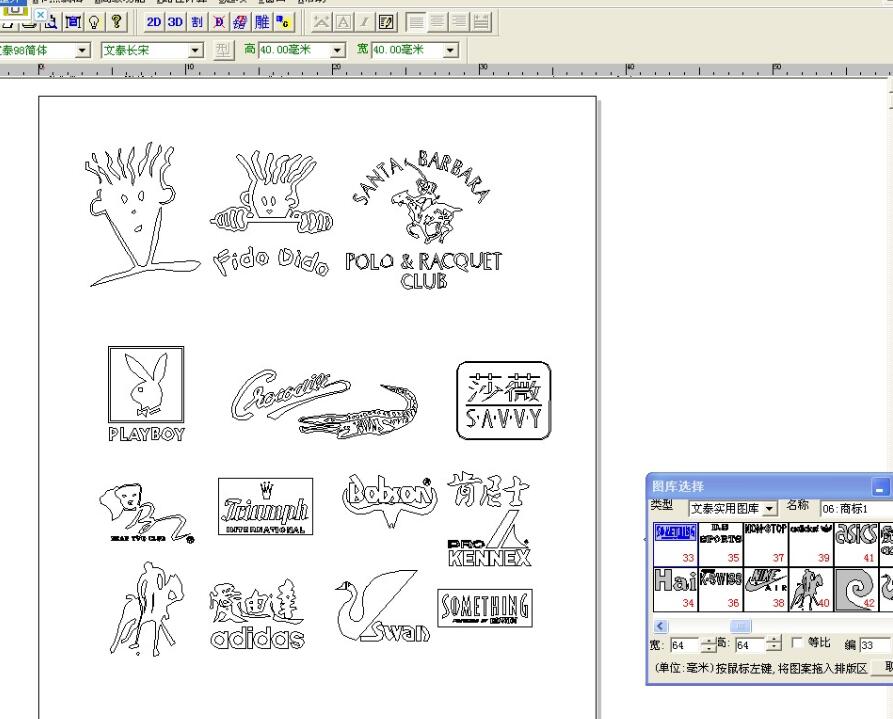This screenshot has height=719, width=893.
Task: Click the 宽 width field in 图库选择
Action: 684,645
